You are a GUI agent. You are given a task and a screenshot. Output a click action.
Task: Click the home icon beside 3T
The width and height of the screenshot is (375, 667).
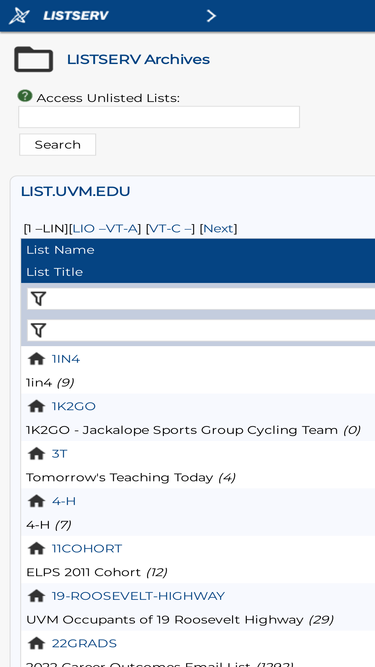coord(37,454)
